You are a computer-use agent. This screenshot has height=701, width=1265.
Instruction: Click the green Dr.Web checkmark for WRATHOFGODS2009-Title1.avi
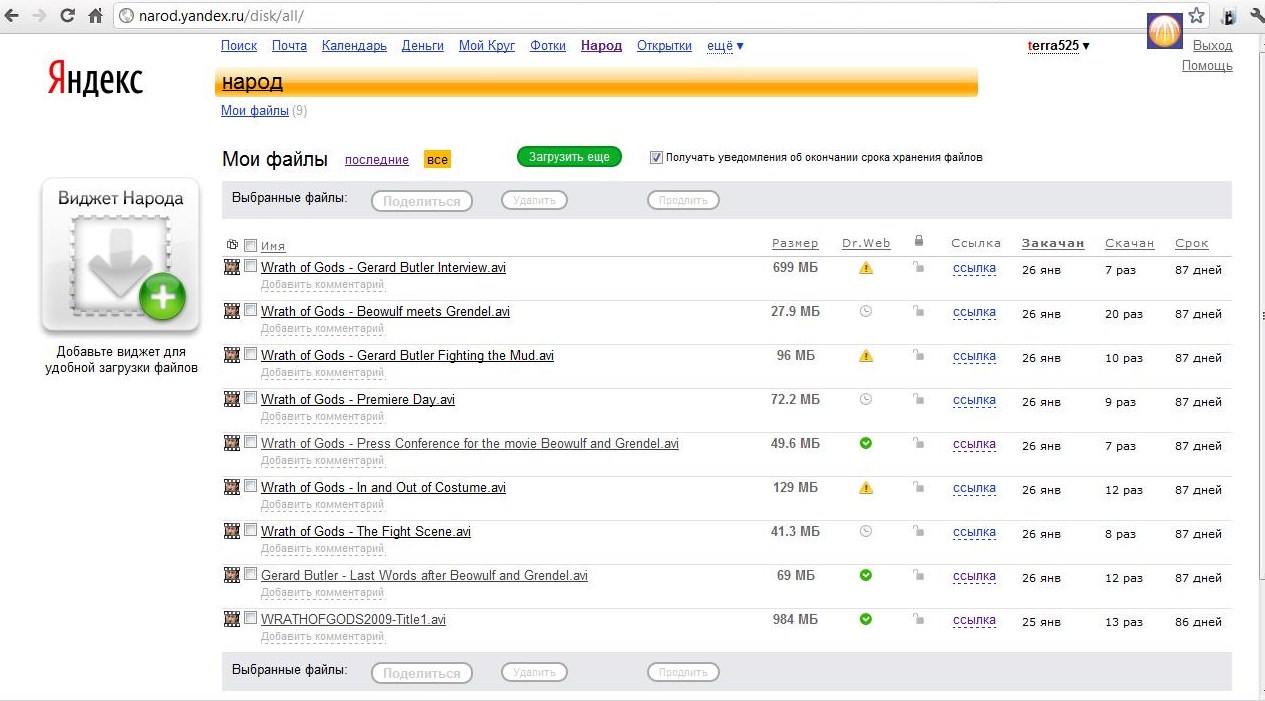point(866,619)
